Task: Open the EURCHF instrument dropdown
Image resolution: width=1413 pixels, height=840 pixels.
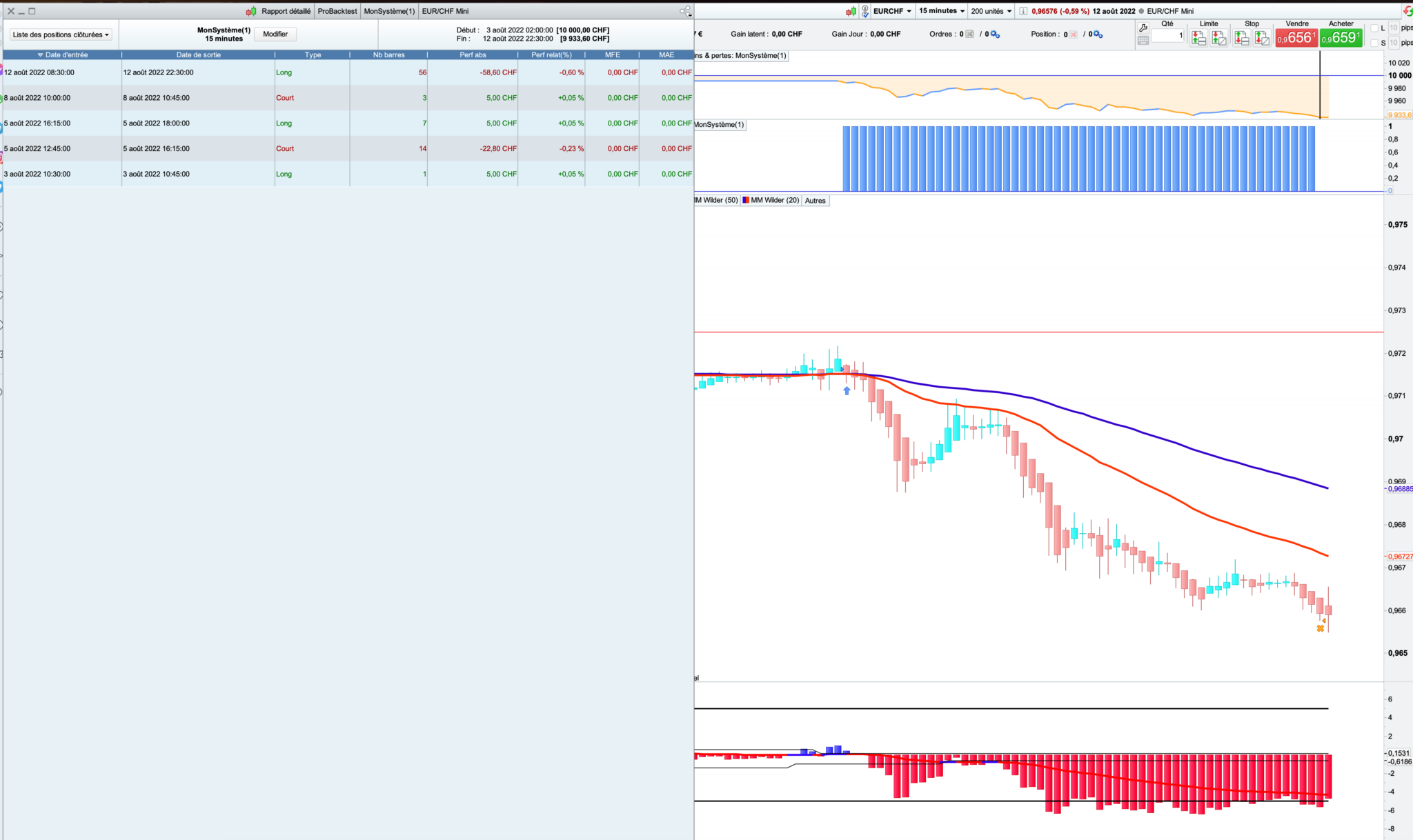Action: click(x=892, y=11)
